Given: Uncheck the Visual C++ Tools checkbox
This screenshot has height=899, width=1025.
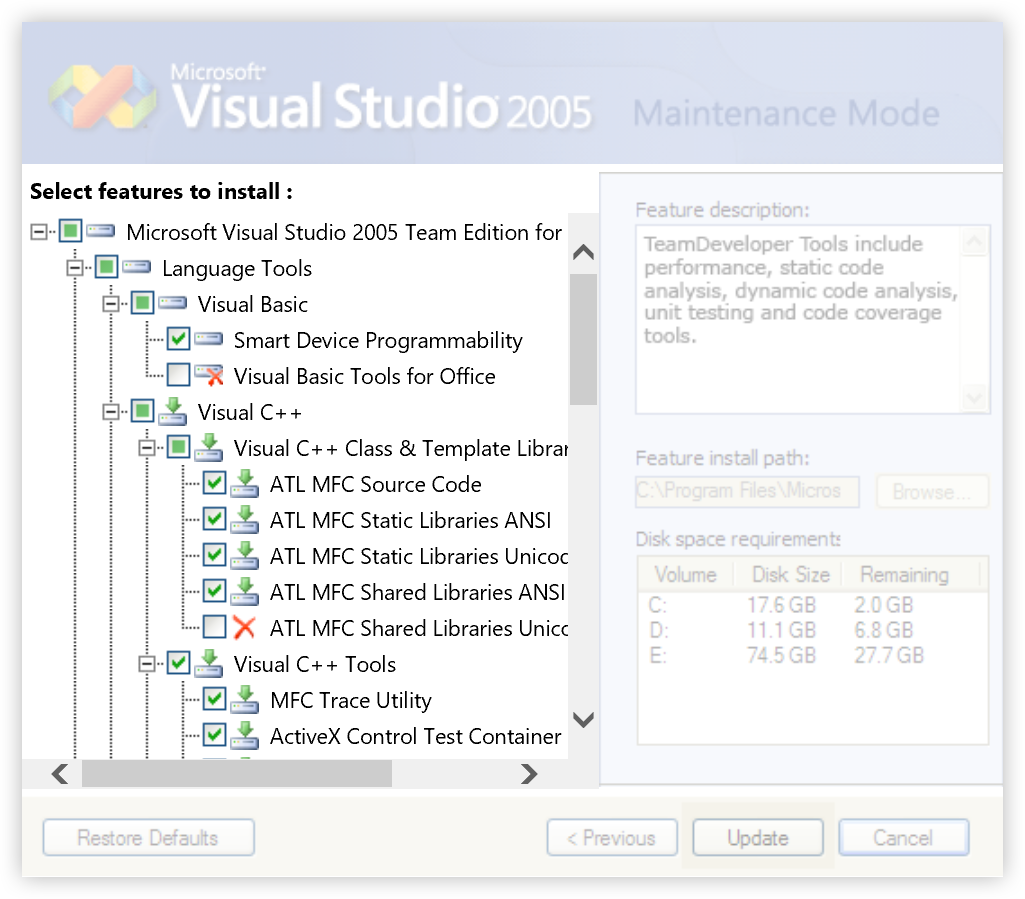Looking at the screenshot, I should (x=178, y=662).
